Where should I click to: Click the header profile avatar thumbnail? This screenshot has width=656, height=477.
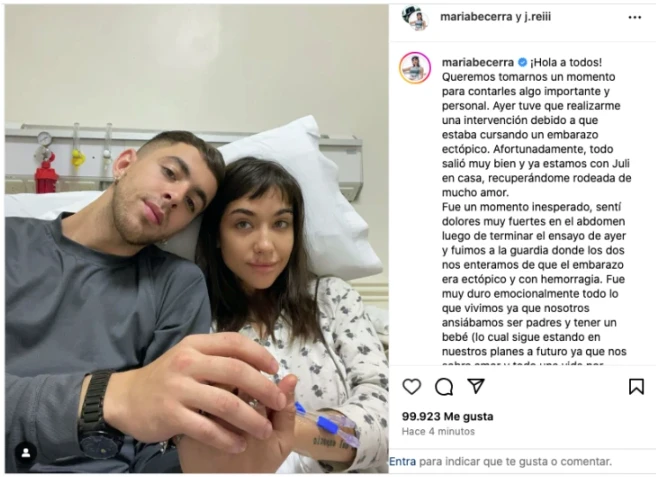pos(415,18)
